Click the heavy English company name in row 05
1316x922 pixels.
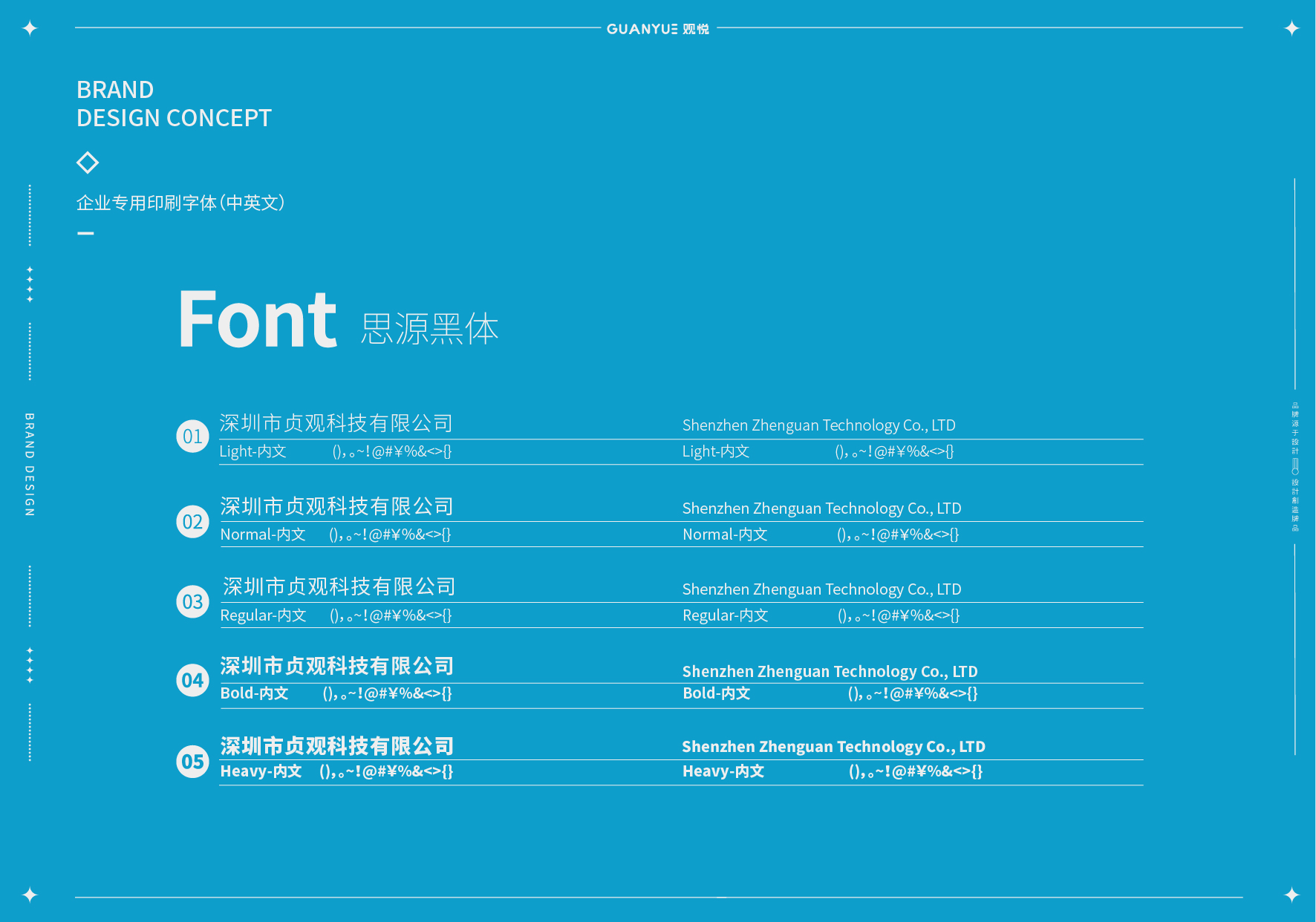click(833, 747)
